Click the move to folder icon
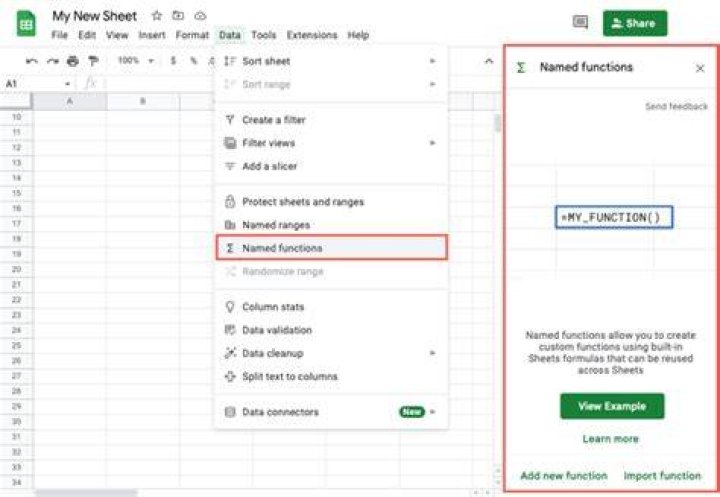Viewport: 720px width, 497px height. [x=178, y=16]
